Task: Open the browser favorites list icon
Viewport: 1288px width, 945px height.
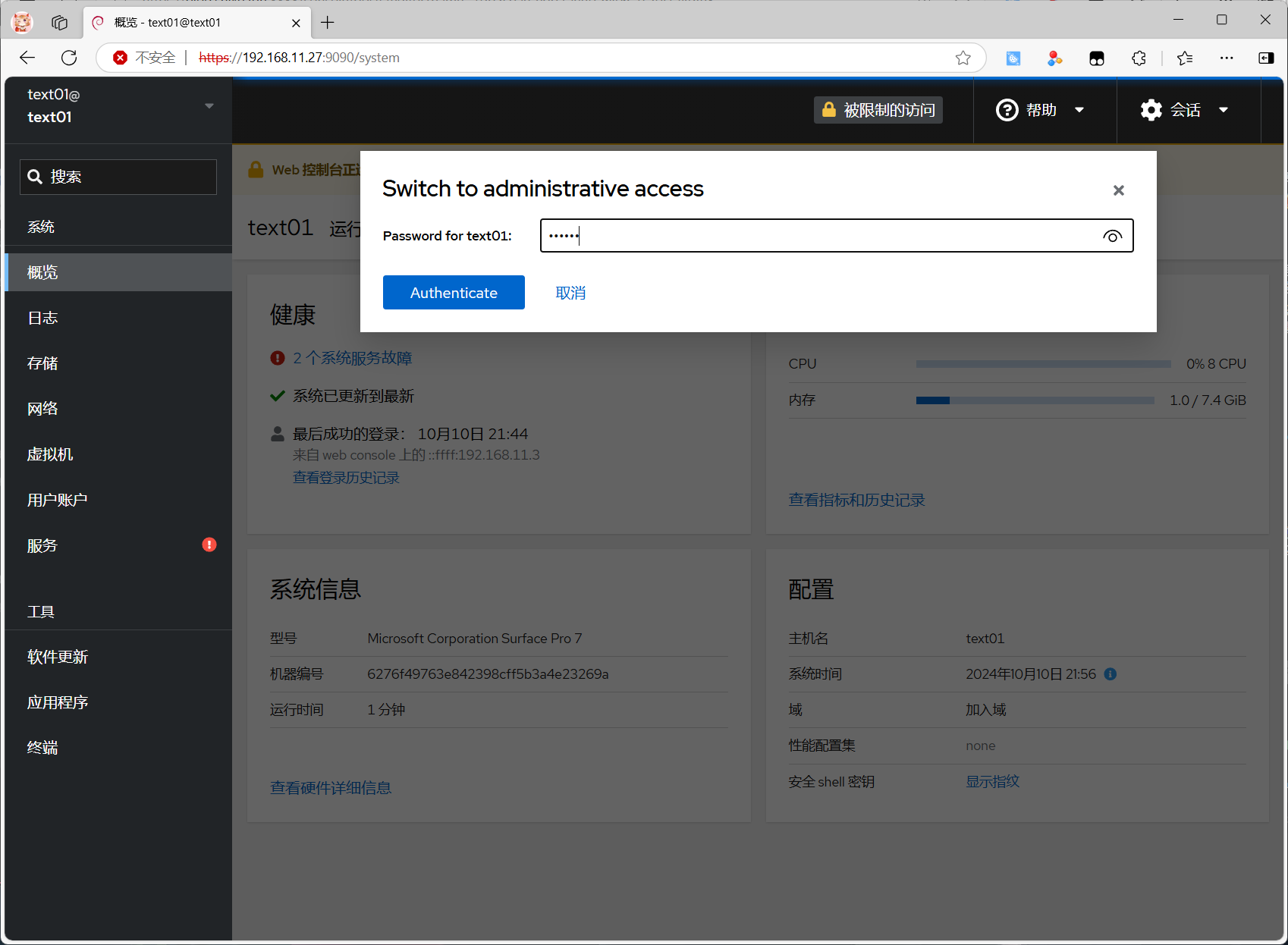Action: pyautogui.click(x=1185, y=58)
